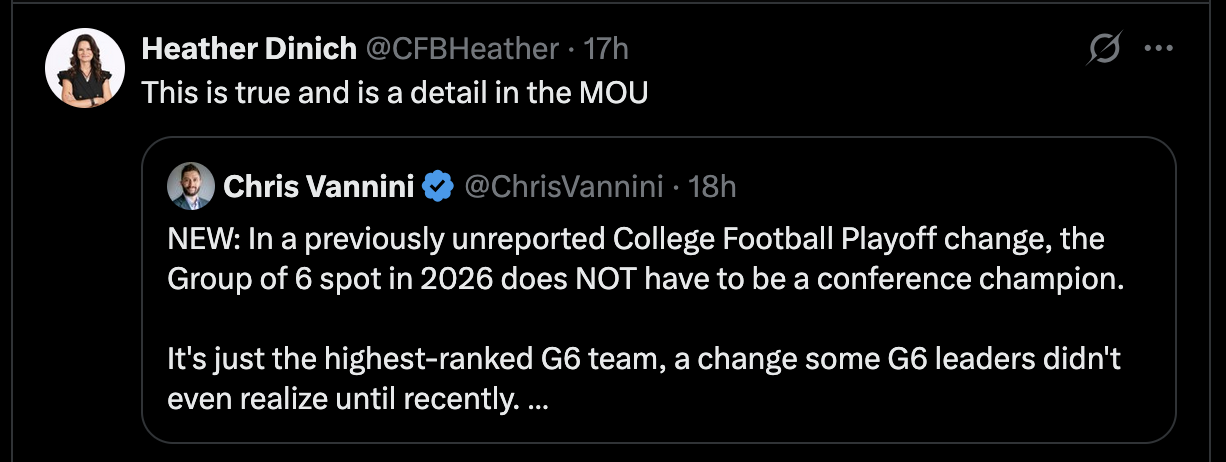The width and height of the screenshot is (1226, 462).
Task: Open the three-dot More options menu
Action: pyautogui.click(x=1158, y=49)
